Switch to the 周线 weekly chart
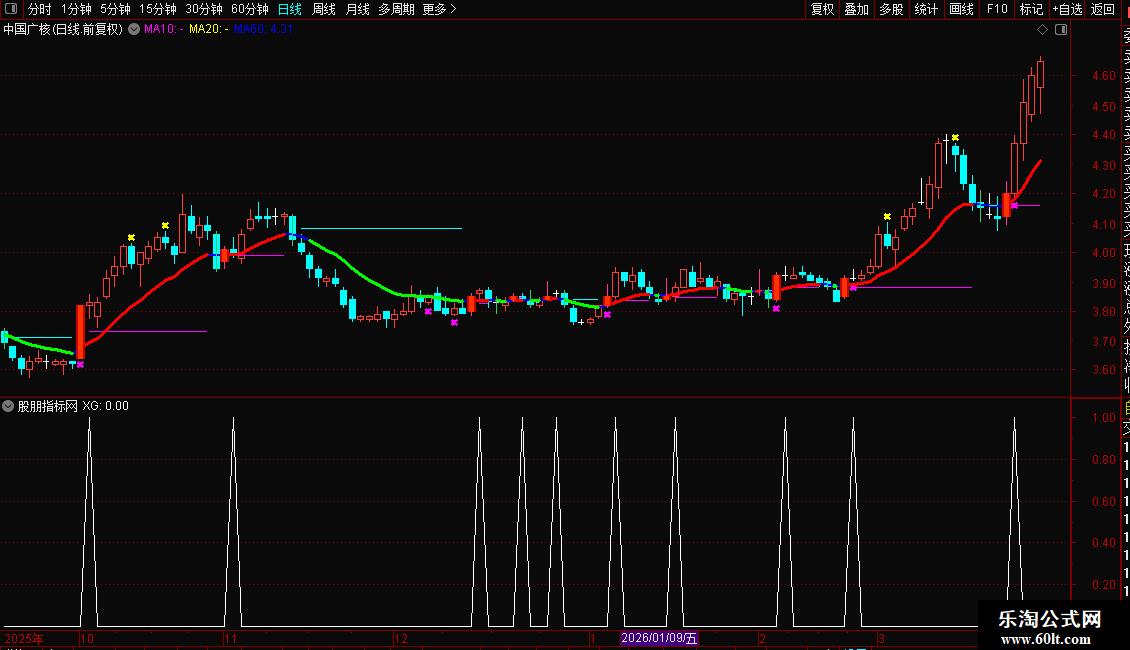This screenshot has width=1130, height=650. [324, 9]
